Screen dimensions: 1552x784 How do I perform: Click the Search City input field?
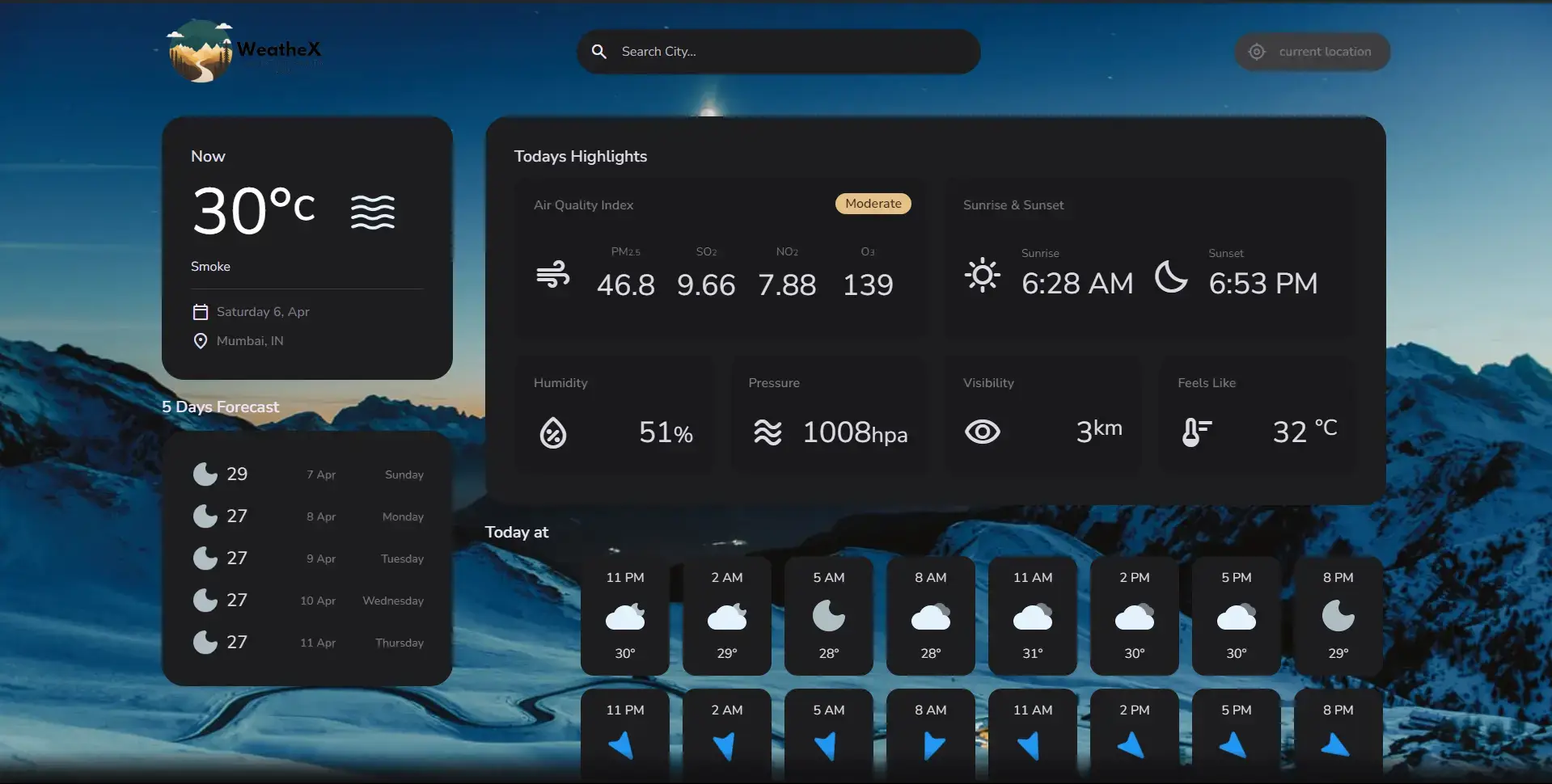[x=776, y=51]
